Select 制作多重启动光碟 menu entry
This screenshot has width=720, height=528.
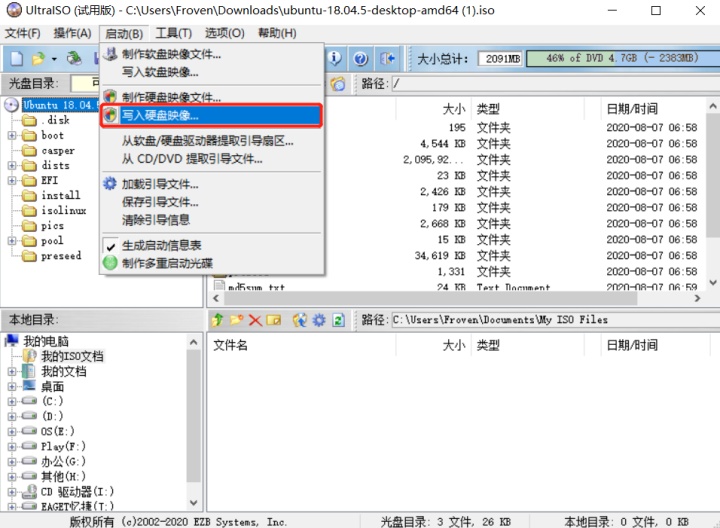point(211,263)
